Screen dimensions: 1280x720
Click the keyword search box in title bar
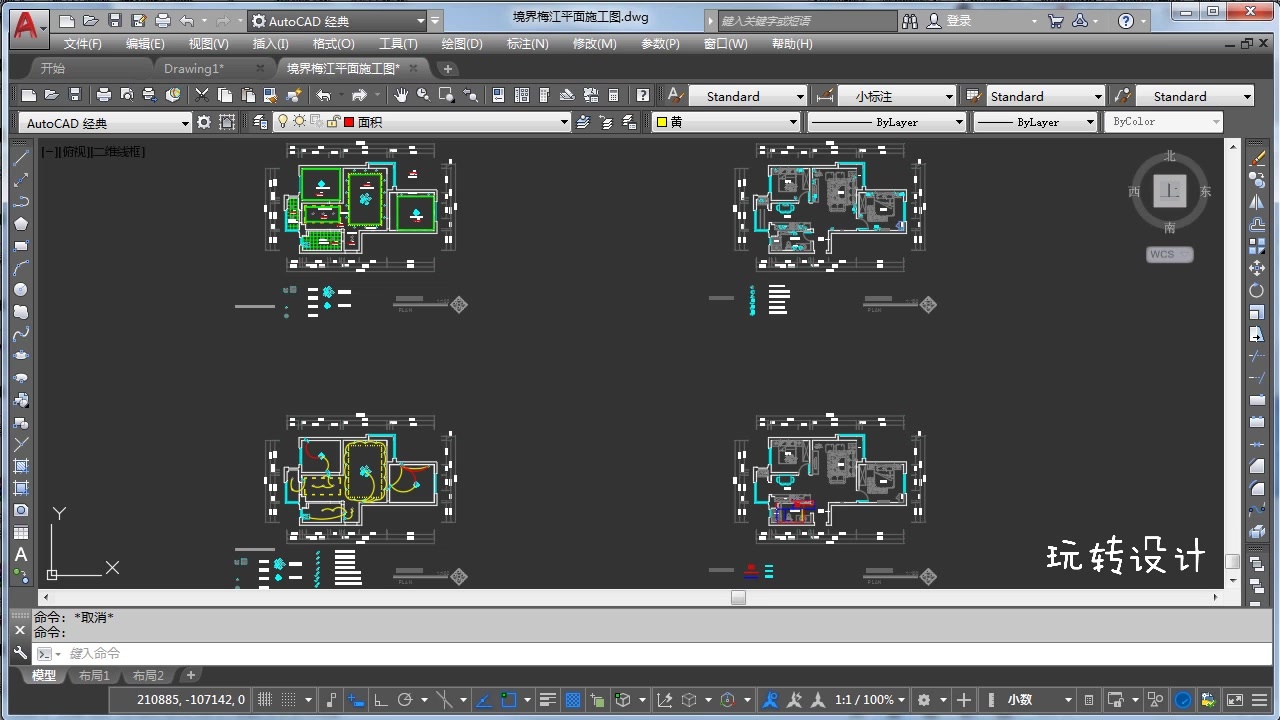(x=808, y=21)
